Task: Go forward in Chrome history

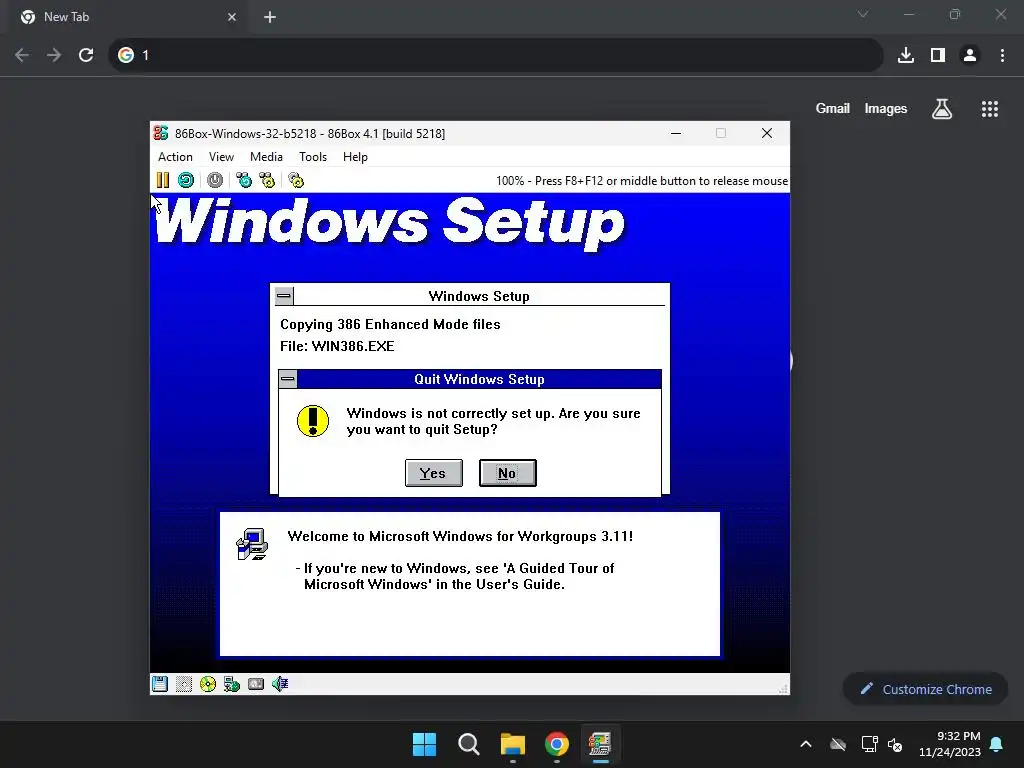Action: pyautogui.click(x=54, y=55)
